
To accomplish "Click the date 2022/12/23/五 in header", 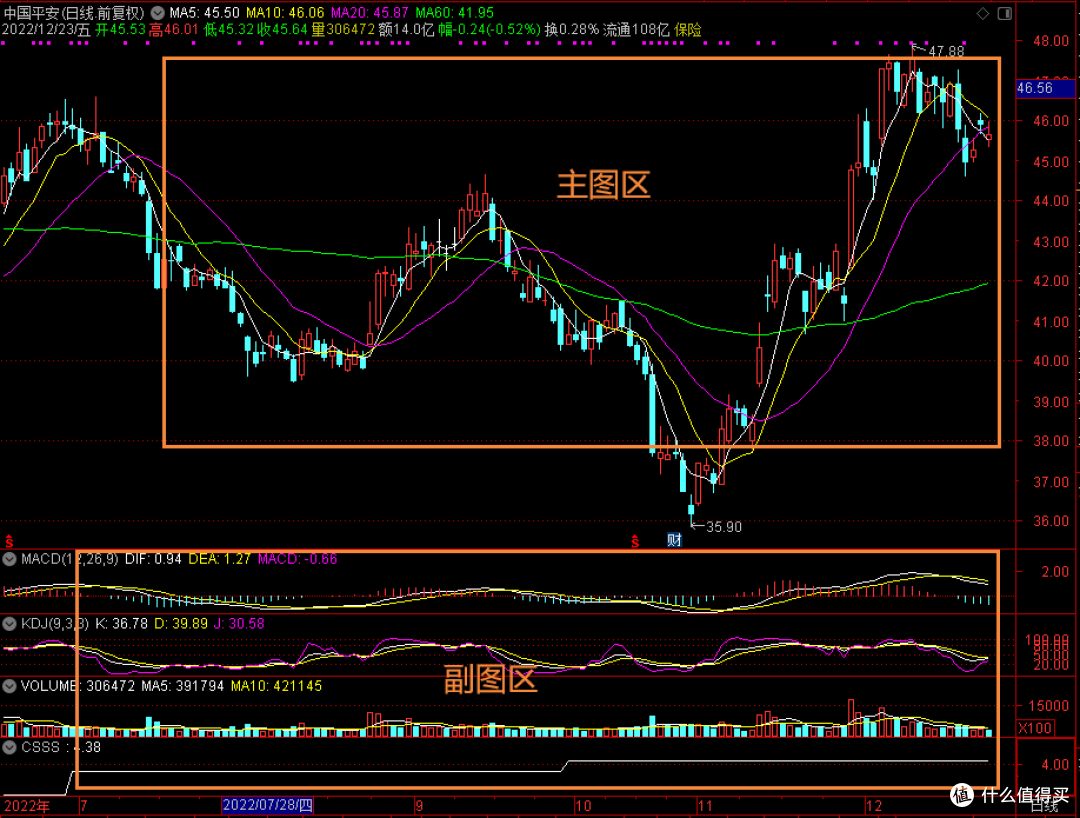I will pyautogui.click(x=46, y=30).
